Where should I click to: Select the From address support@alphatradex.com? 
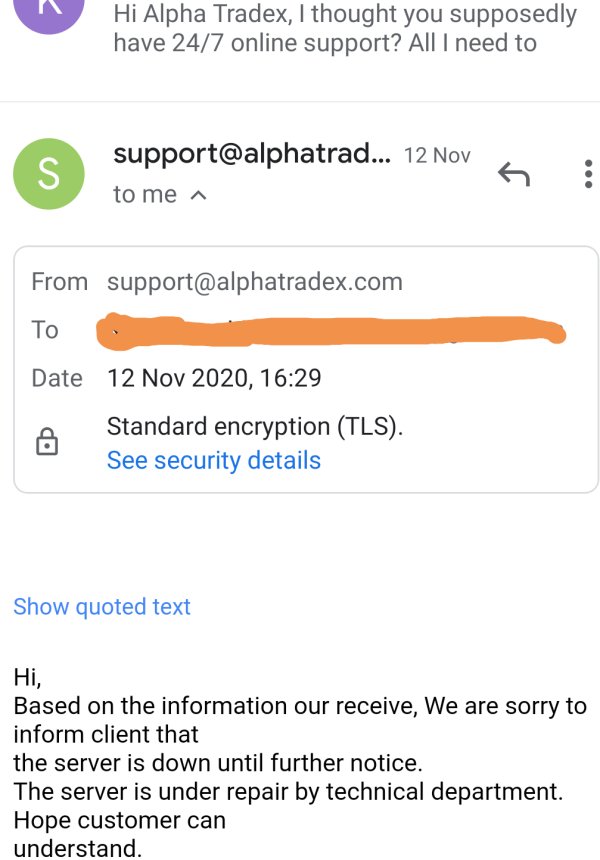255,282
